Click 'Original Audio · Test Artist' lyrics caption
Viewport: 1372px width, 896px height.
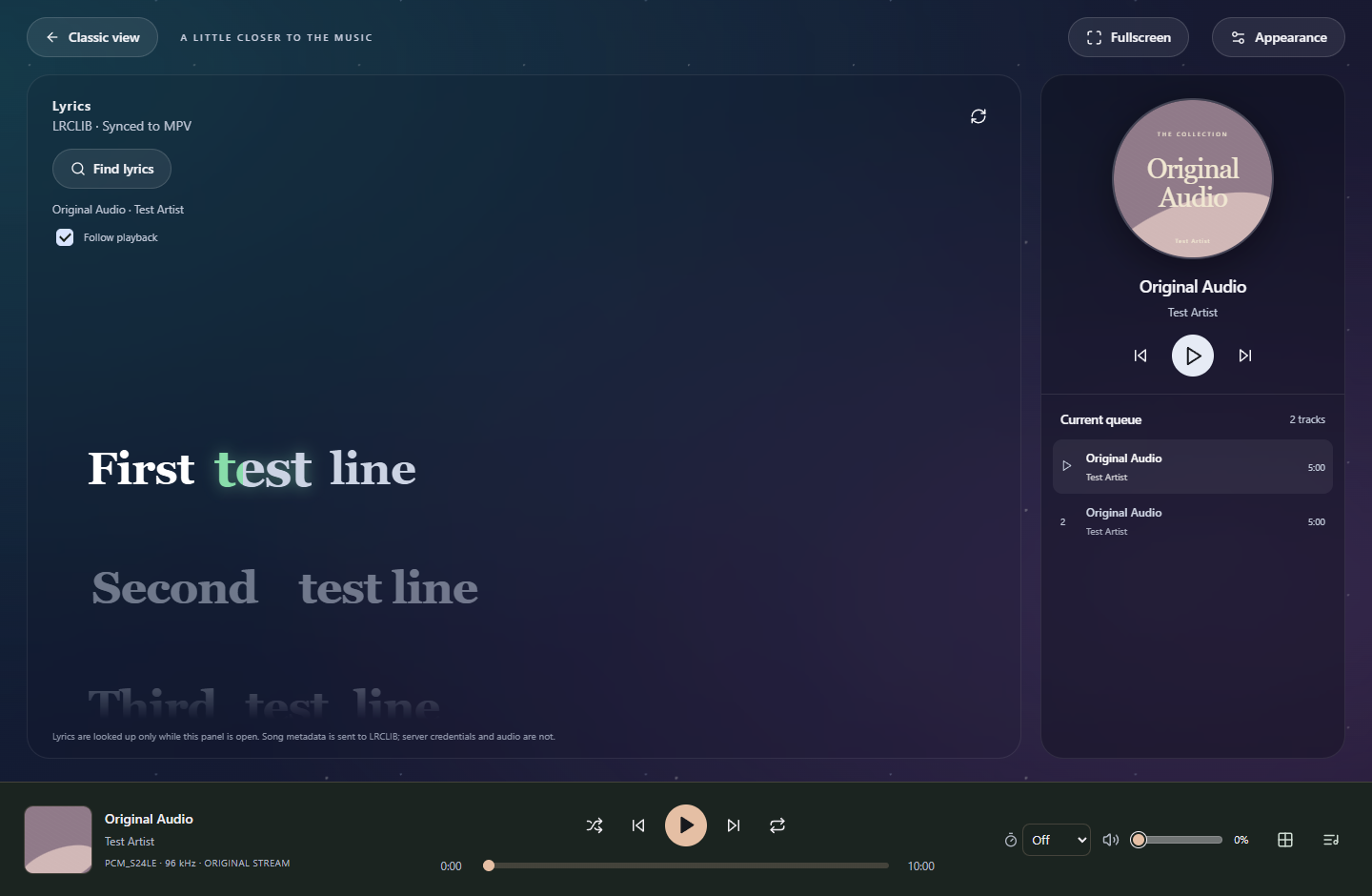point(118,210)
